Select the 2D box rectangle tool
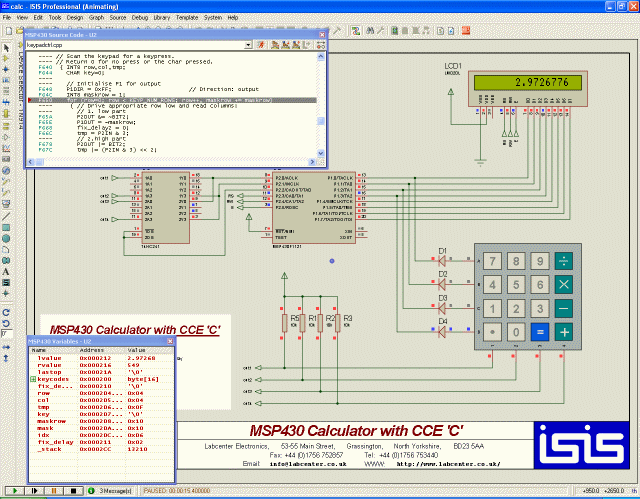This screenshot has width=640, height=499. point(7,227)
